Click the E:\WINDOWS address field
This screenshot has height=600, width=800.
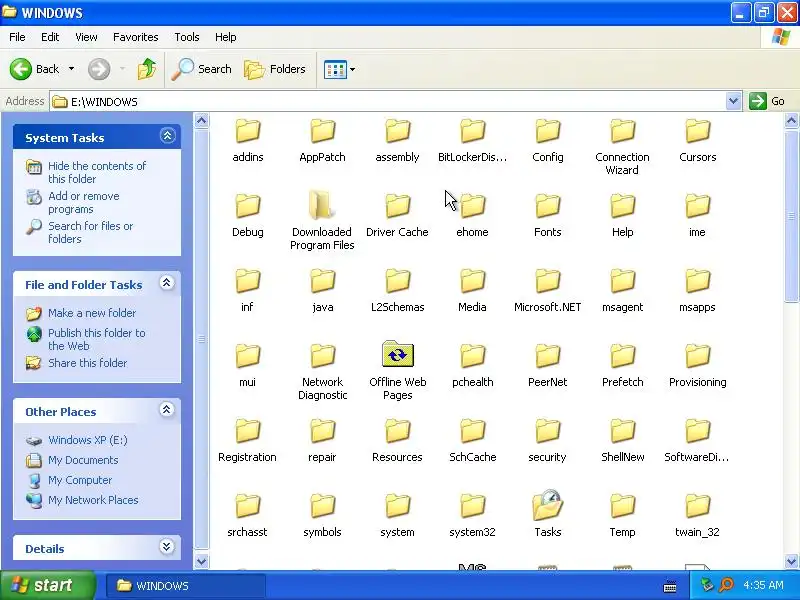(388, 102)
